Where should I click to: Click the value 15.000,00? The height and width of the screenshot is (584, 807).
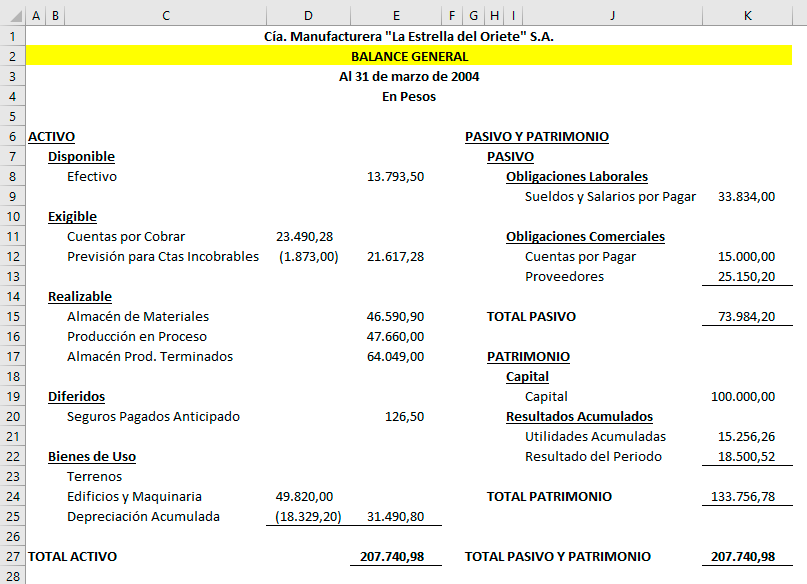(x=746, y=257)
